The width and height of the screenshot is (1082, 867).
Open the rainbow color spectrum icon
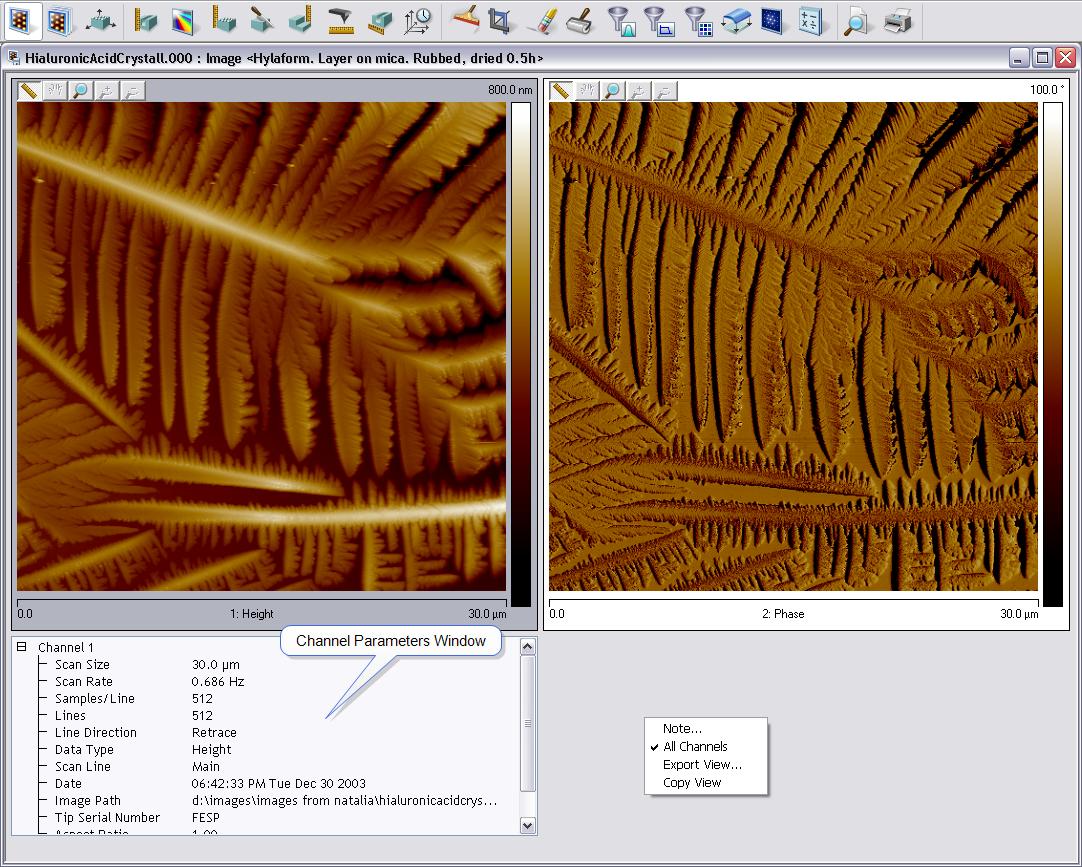click(x=182, y=19)
